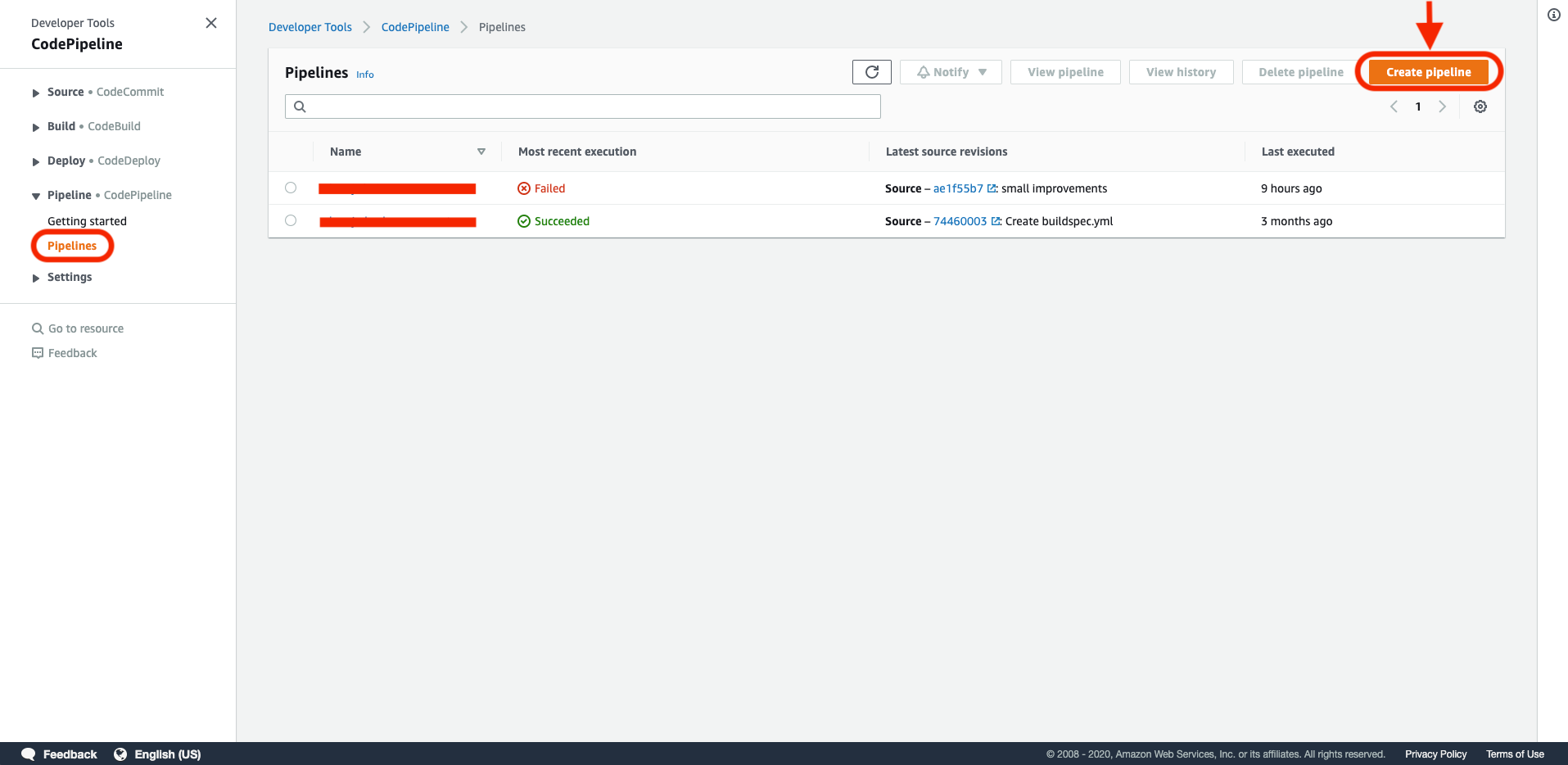Click the previous page arrow

click(1394, 106)
